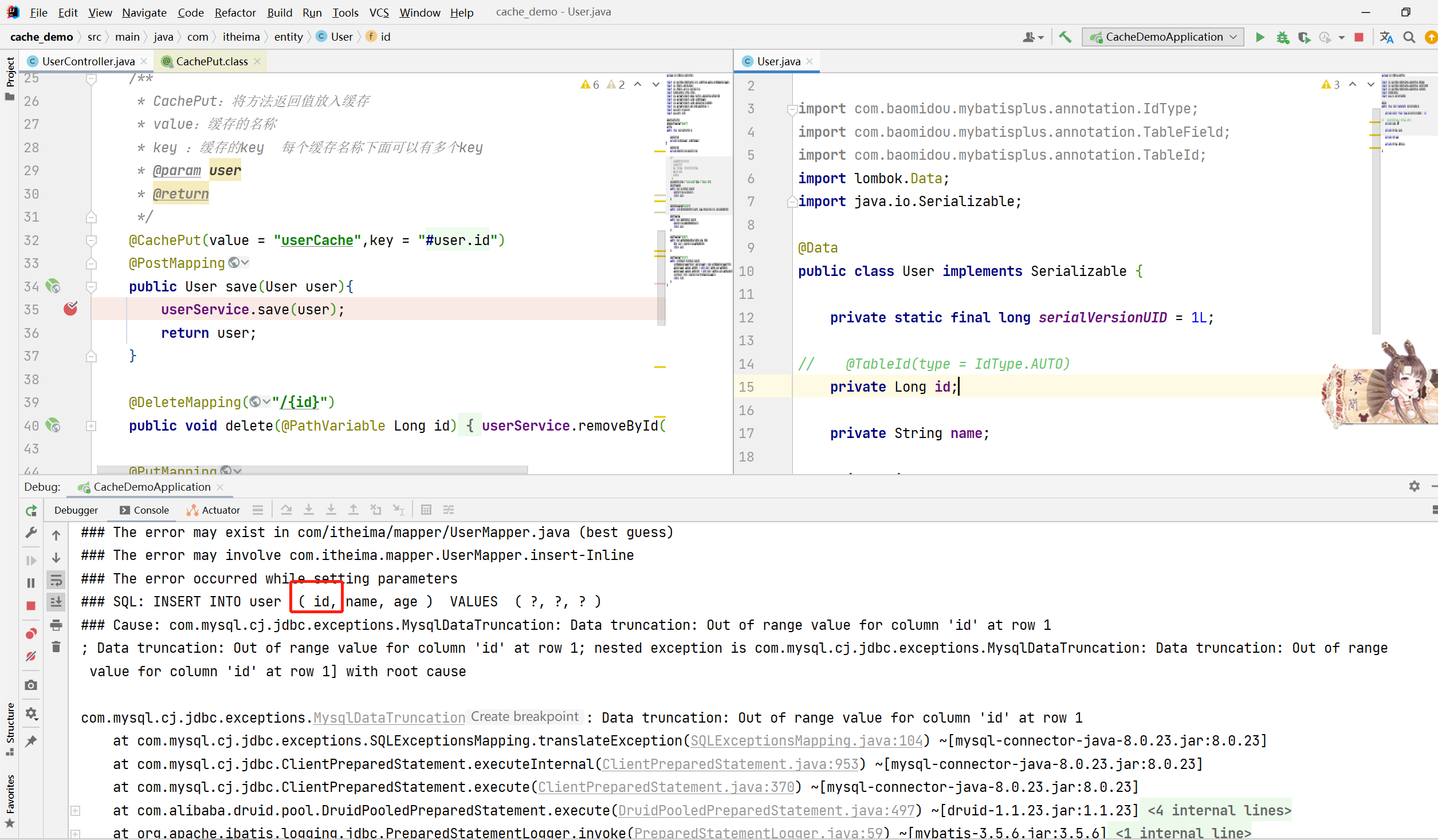Viewport: 1438px width, 840px height.
Task: Click the Build project hammer icon
Action: [x=1064, y=37]
